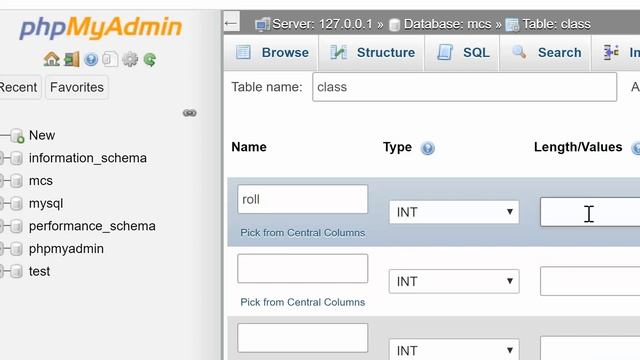Click Pick from Central Columns in second row
The width and height of the screenshot is (640, 360).
(302, 302)
